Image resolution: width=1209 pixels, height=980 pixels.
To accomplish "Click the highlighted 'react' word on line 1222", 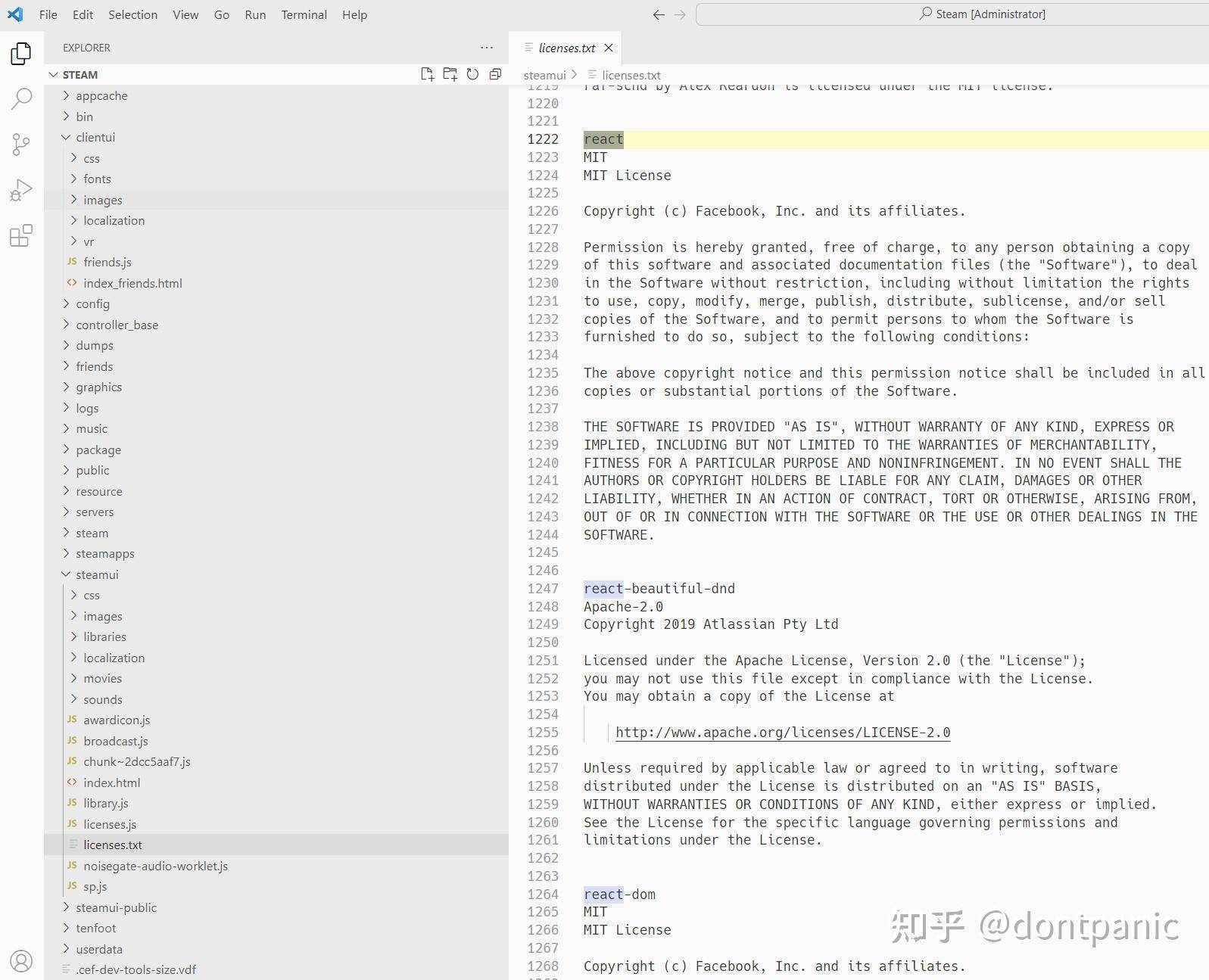I will 603,139.
